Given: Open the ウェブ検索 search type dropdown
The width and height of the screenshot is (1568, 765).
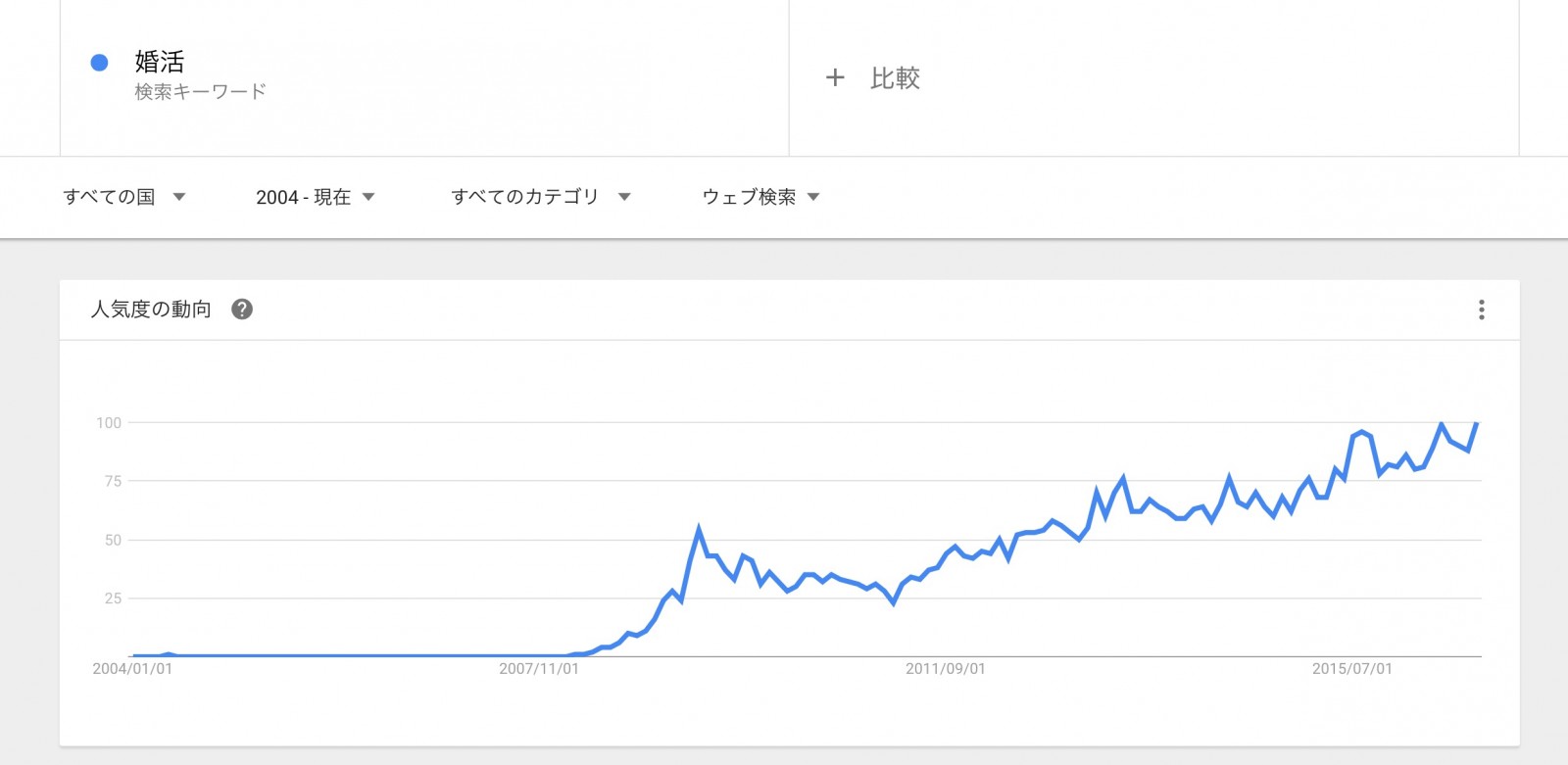Looking at the screenshot, I should coord(761,197).
